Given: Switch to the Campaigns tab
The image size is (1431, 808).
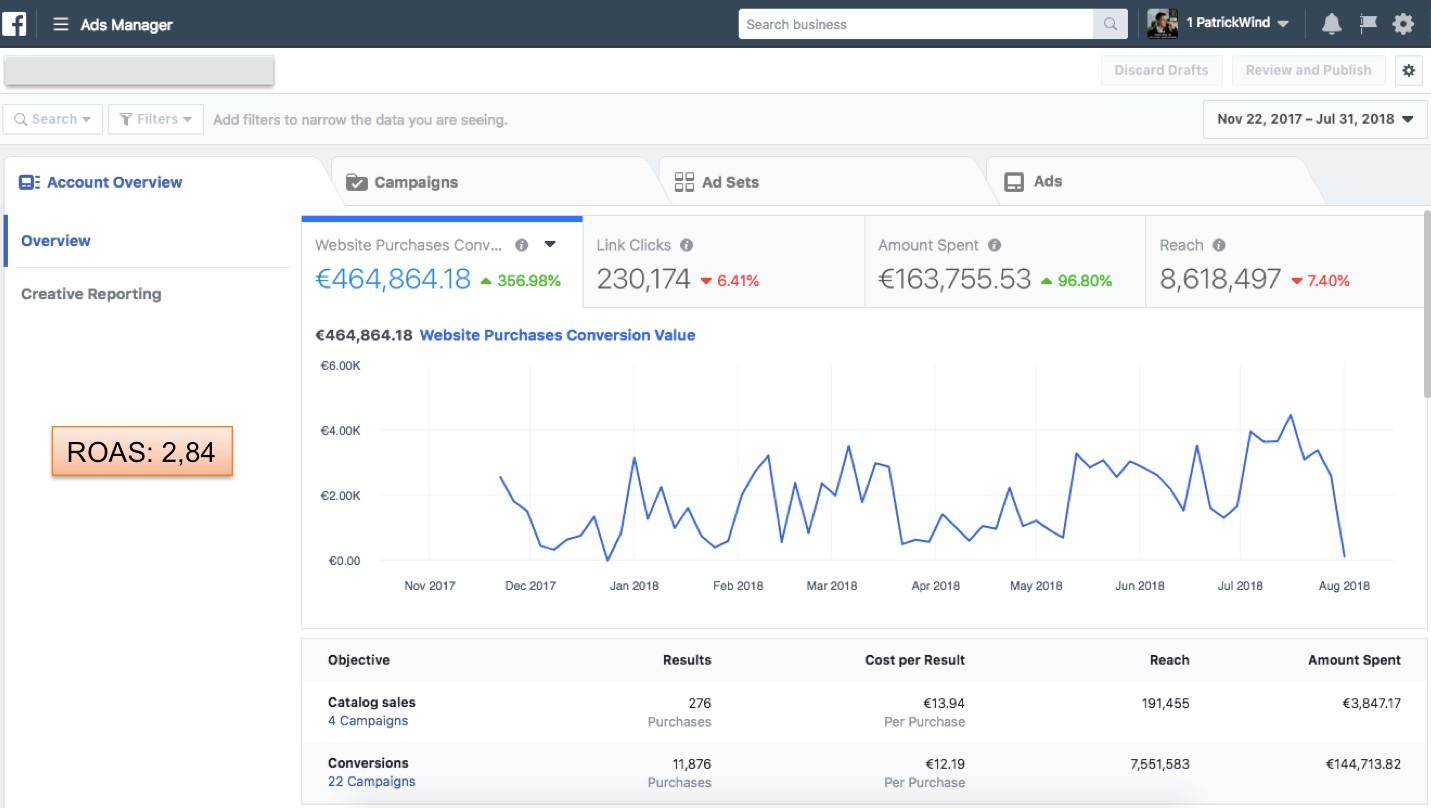Looking at the screenshot, I should tap(415, 182).
